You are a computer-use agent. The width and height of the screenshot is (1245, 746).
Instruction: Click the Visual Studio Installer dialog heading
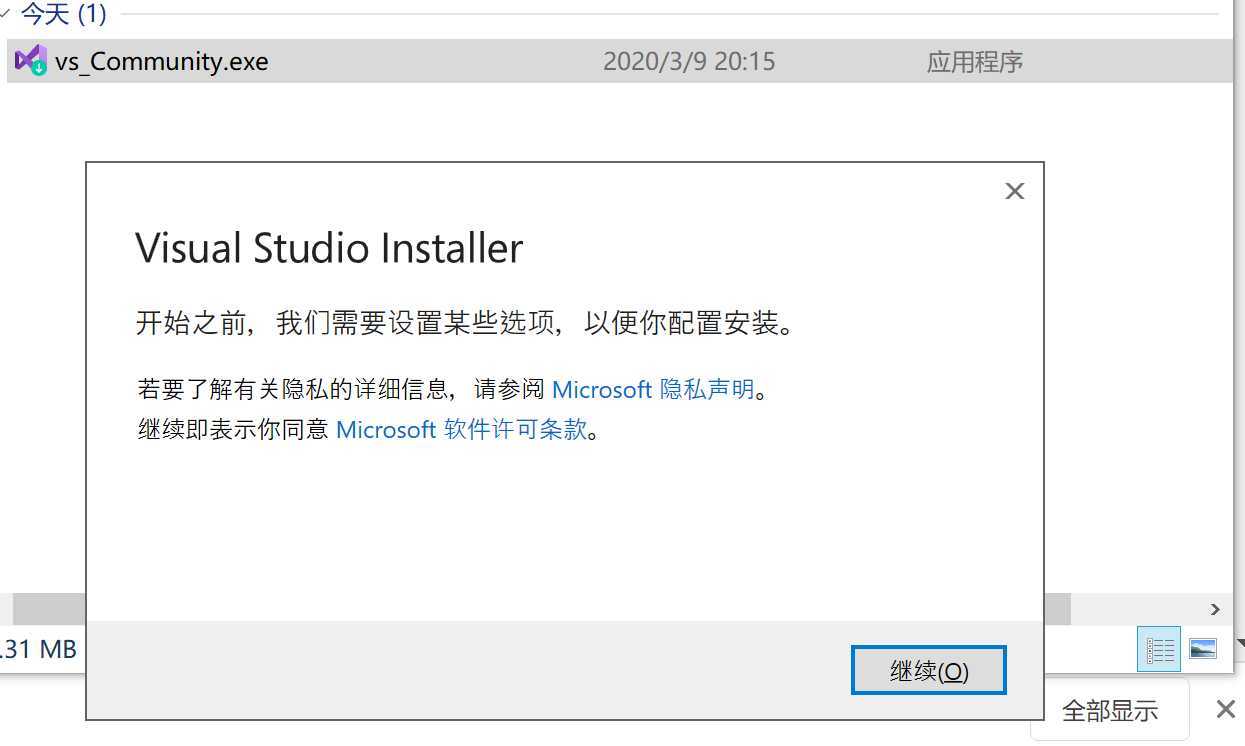[x=329, y=248]
